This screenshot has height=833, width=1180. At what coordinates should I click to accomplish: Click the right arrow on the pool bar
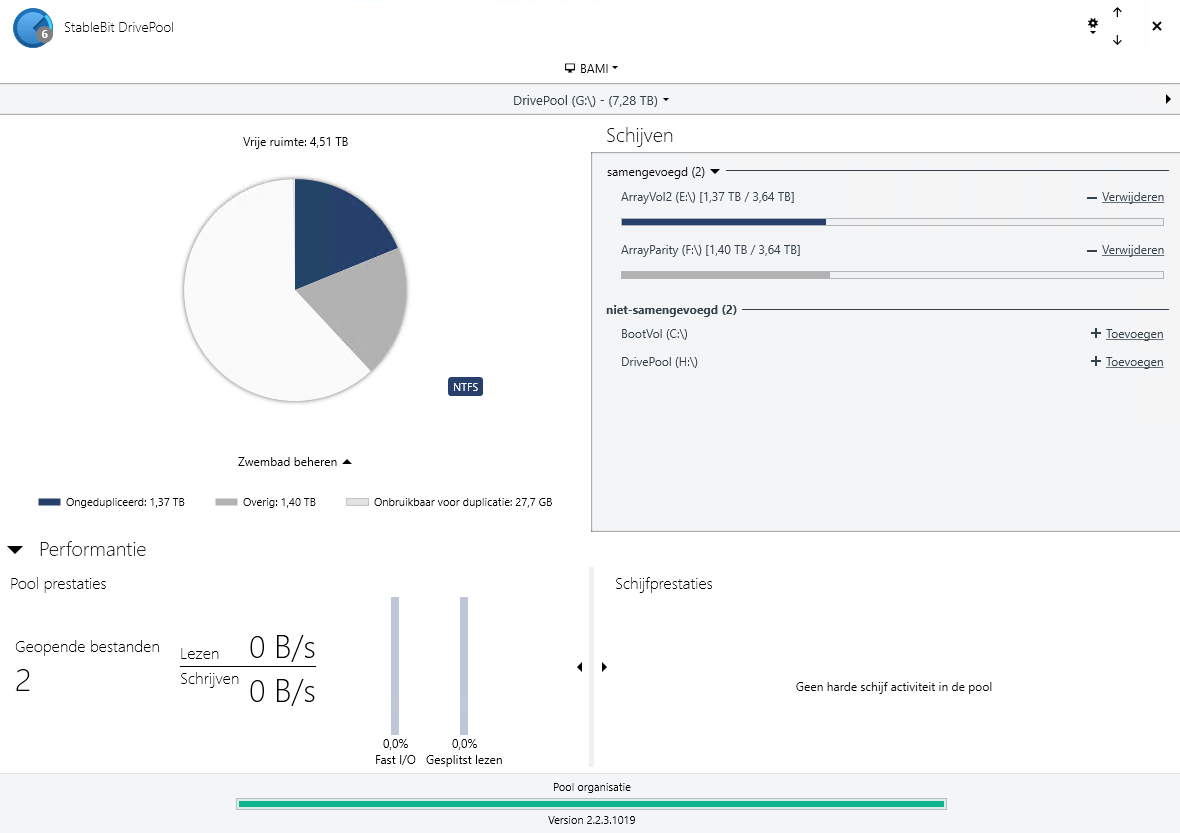(x=1168, y=99)
